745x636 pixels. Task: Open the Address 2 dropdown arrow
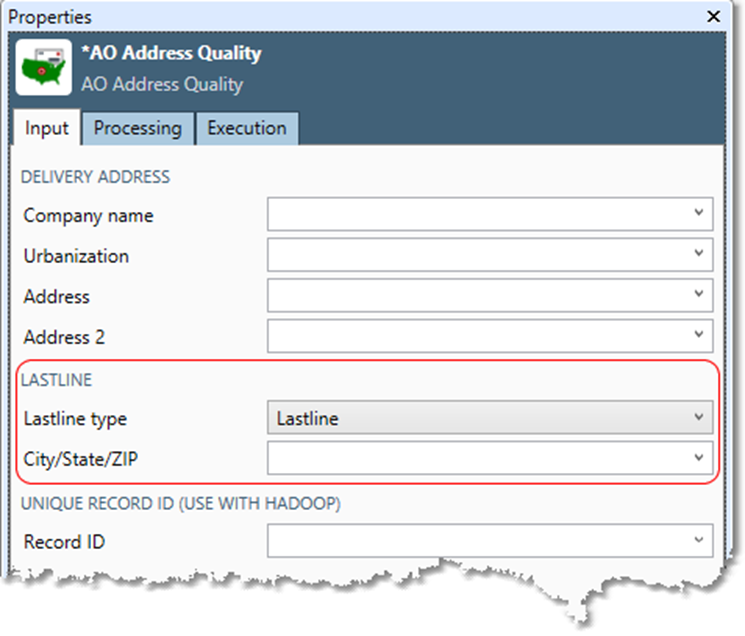coord(699,337)
